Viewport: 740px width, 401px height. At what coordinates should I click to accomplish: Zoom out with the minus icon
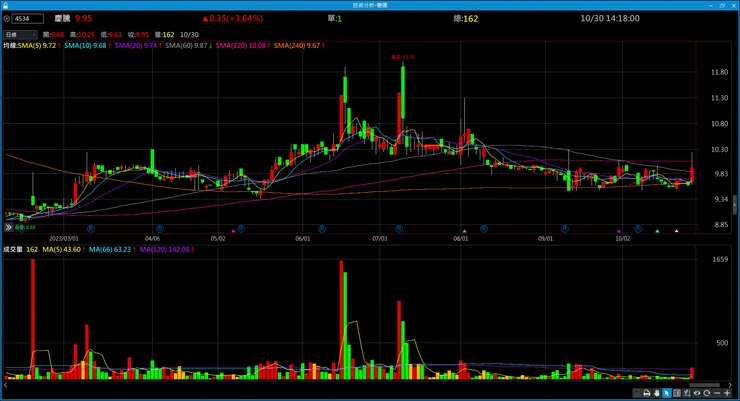point(717,393)
